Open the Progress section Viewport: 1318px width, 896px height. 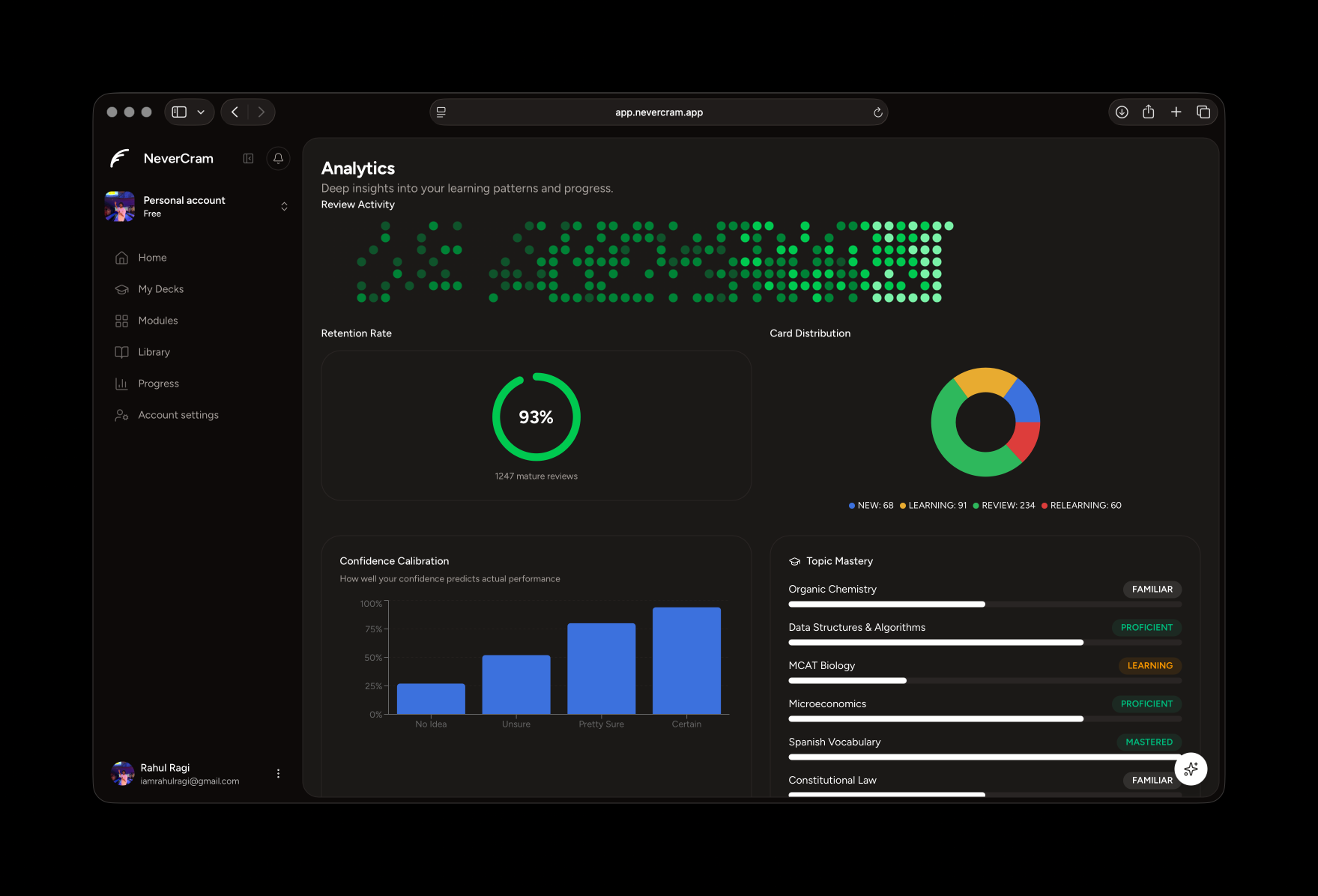click(x=158, y=384)
